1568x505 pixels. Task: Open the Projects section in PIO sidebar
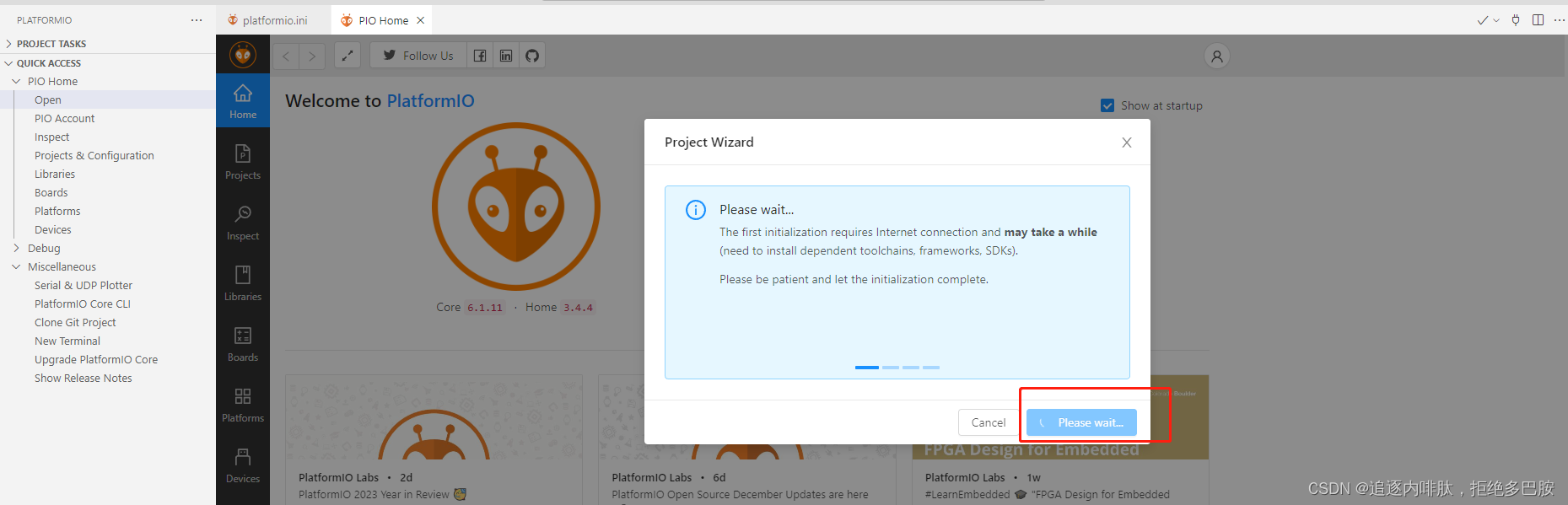[x=243, y=162]
